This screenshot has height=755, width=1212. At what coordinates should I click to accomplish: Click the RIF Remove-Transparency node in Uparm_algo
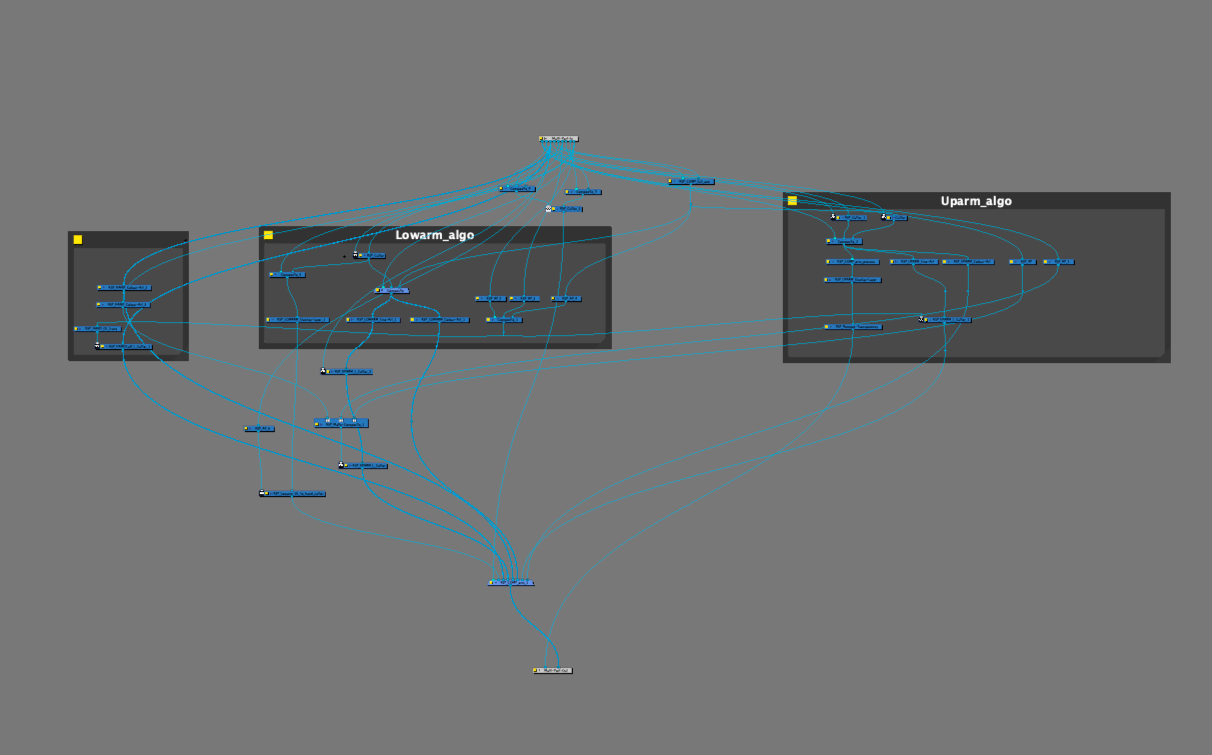coord(854,326)
